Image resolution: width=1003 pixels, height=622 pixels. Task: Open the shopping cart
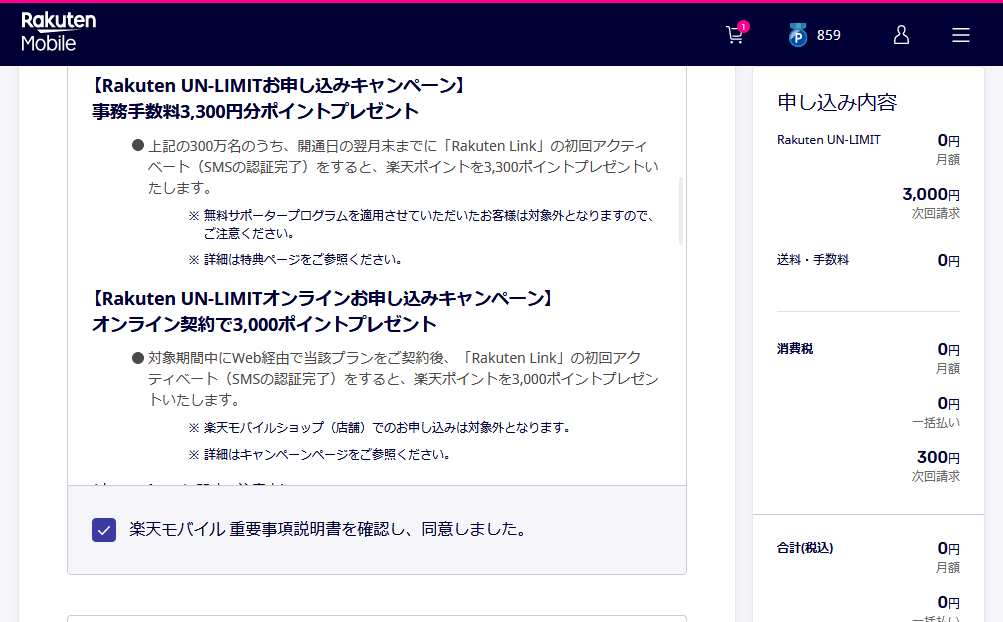click(736, 35)
